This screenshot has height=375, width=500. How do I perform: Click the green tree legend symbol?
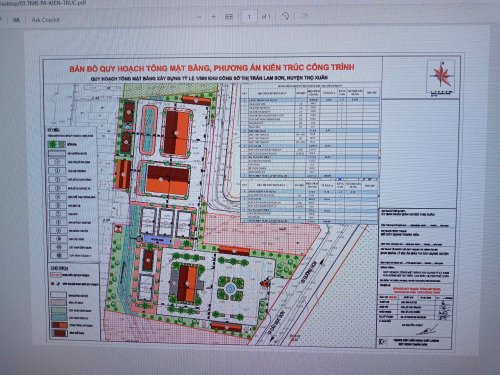pyautogui.click(x=56, y=144)
